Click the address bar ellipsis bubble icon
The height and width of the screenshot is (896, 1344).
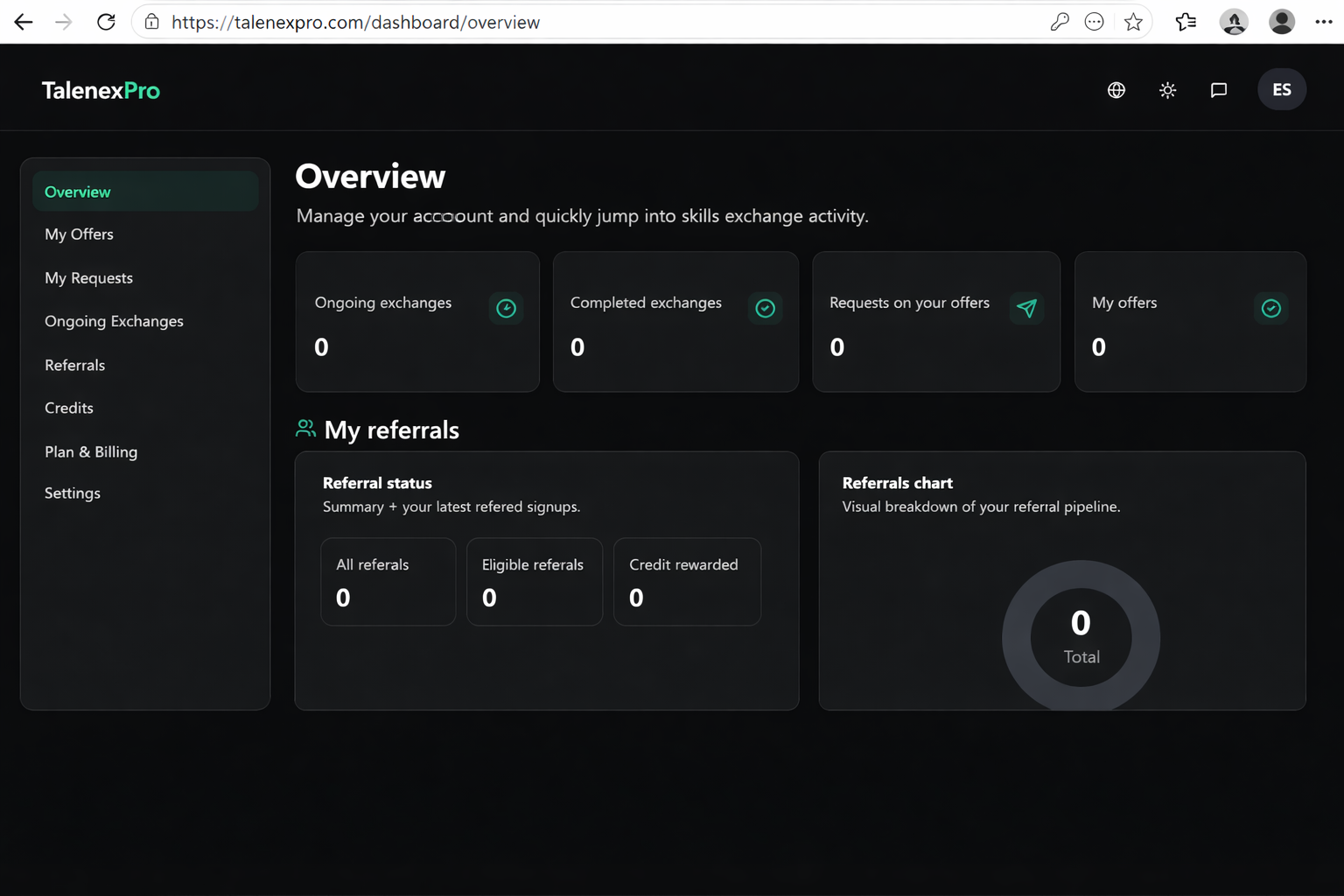click(x=1095, y=22)
